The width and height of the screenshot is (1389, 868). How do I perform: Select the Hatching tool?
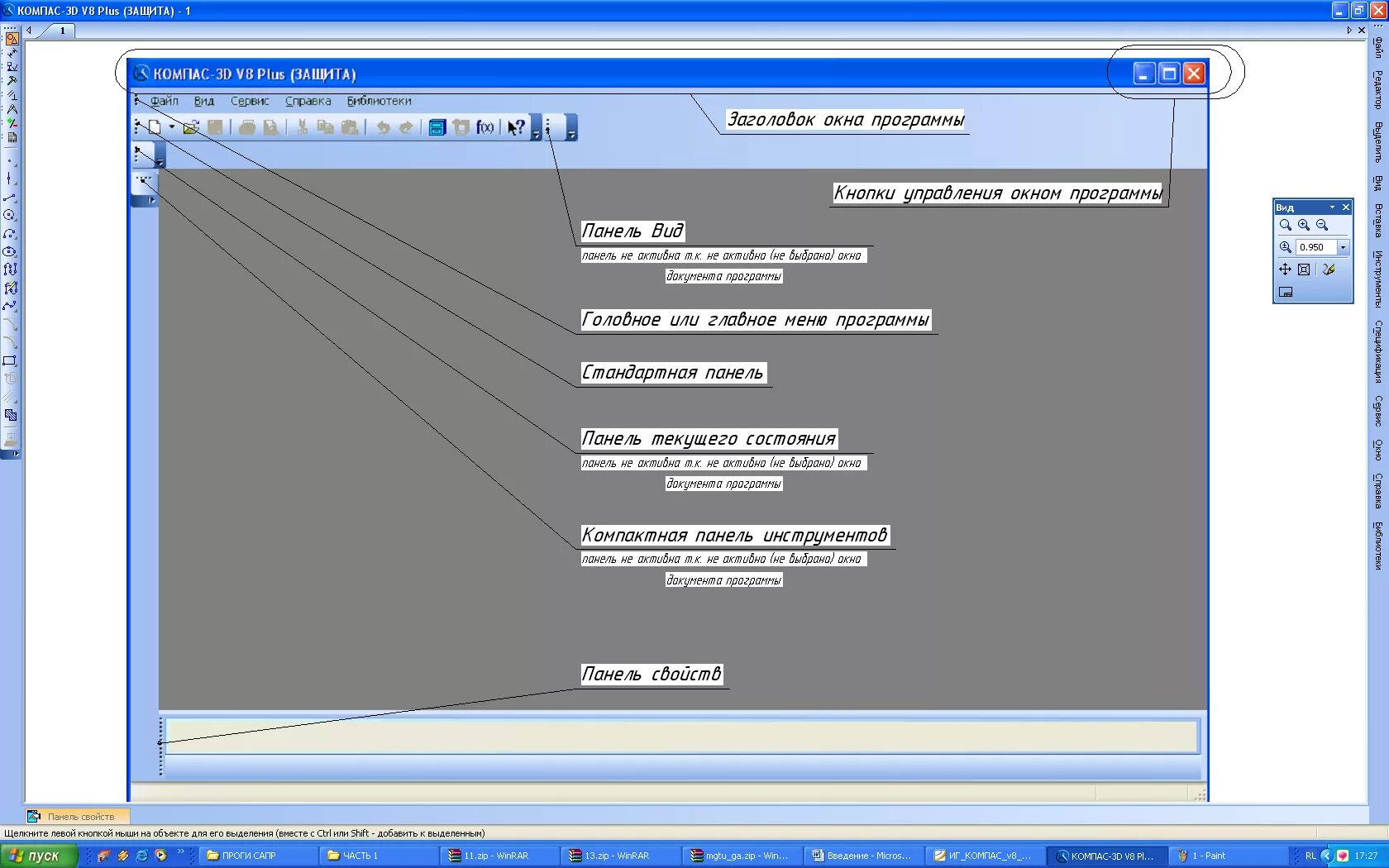(10, 415)
